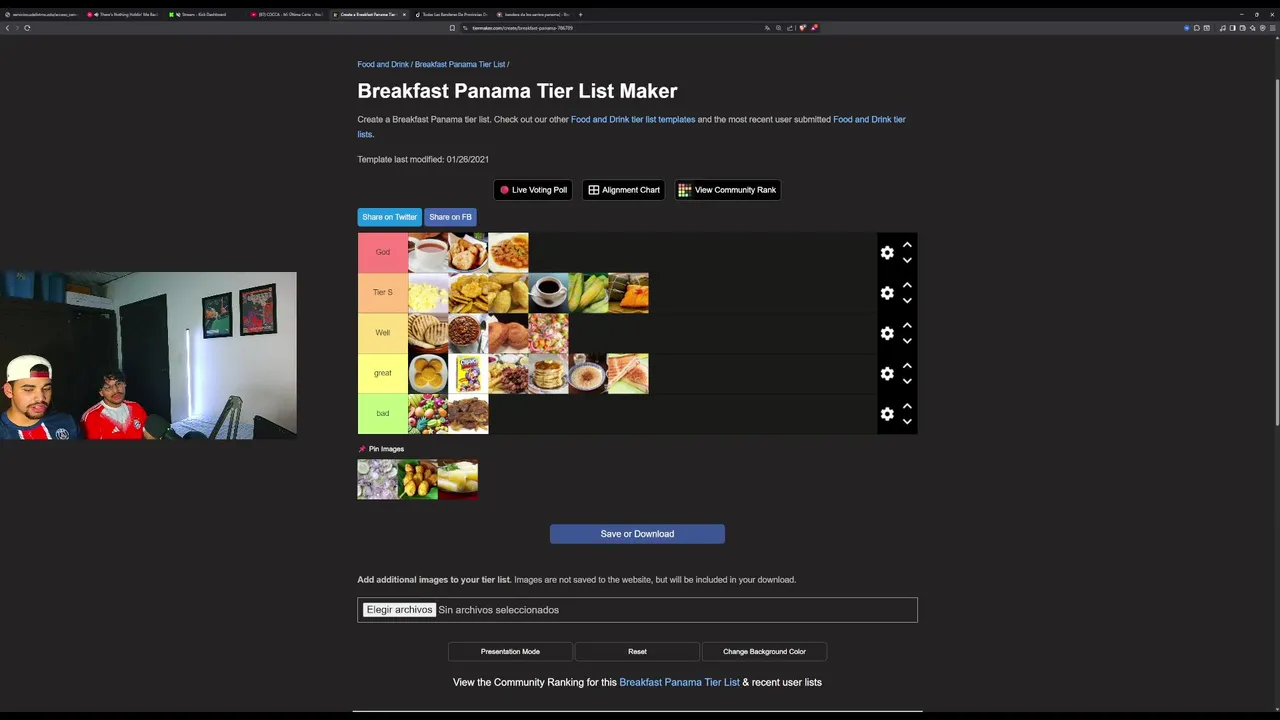Click the Alignment Chart button
Screen dimensions: 1280x720
point(624,190)
